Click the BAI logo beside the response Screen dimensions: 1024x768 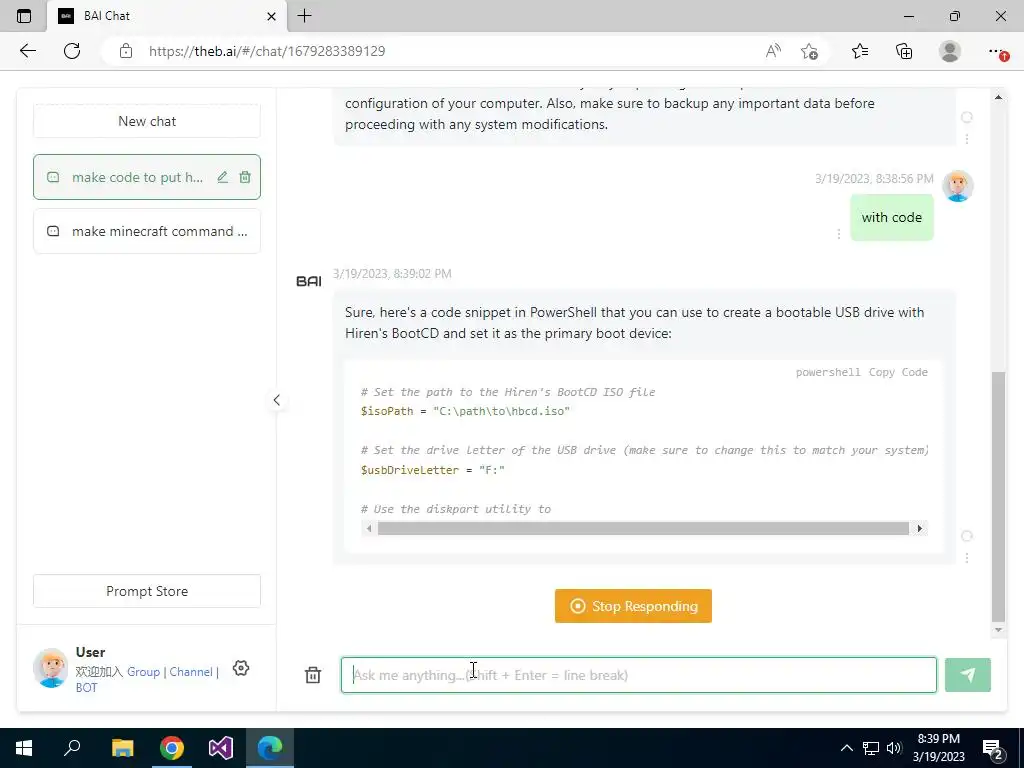pos(308,281)
